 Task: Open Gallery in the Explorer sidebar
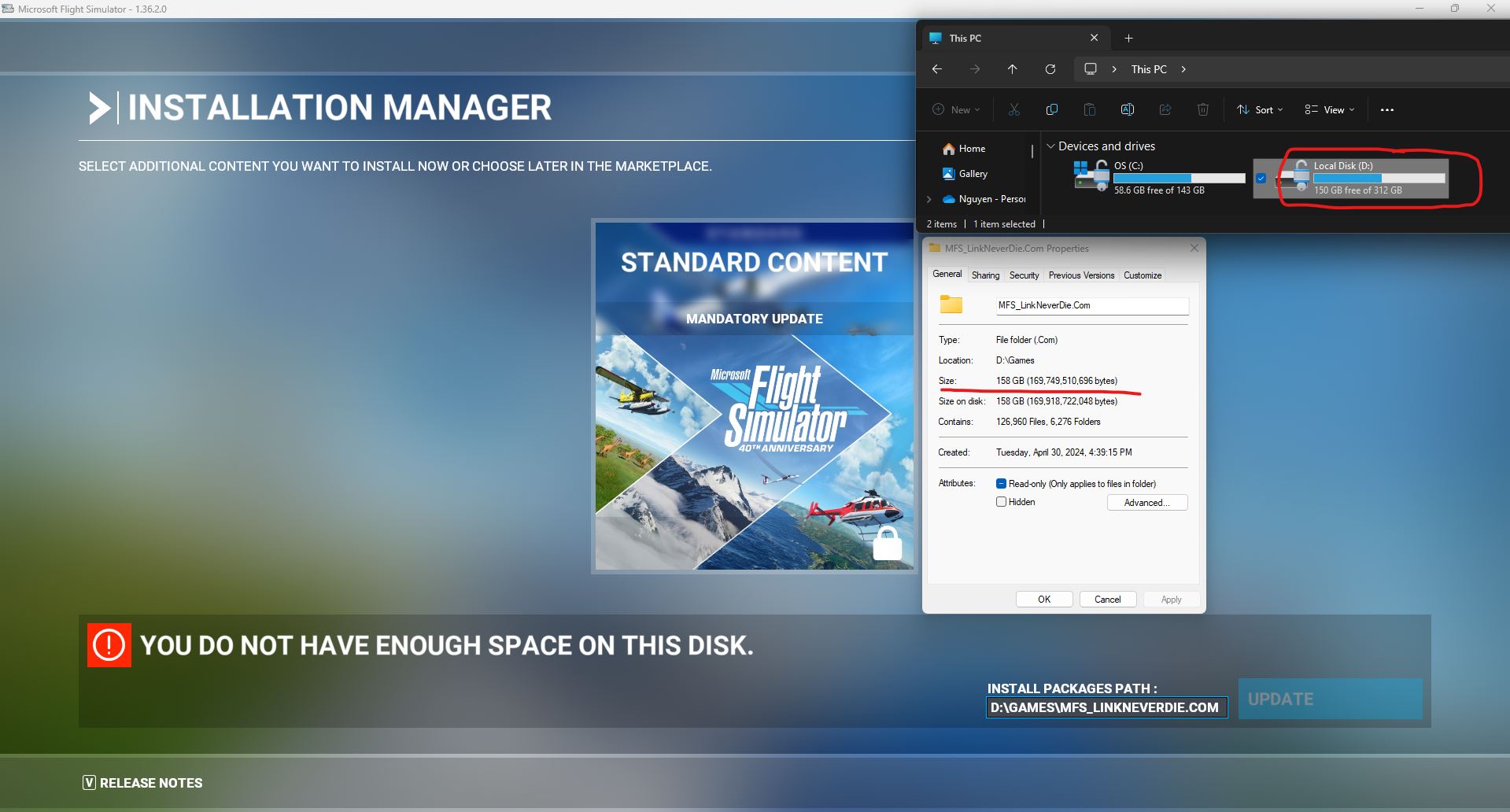coord(973,174)
